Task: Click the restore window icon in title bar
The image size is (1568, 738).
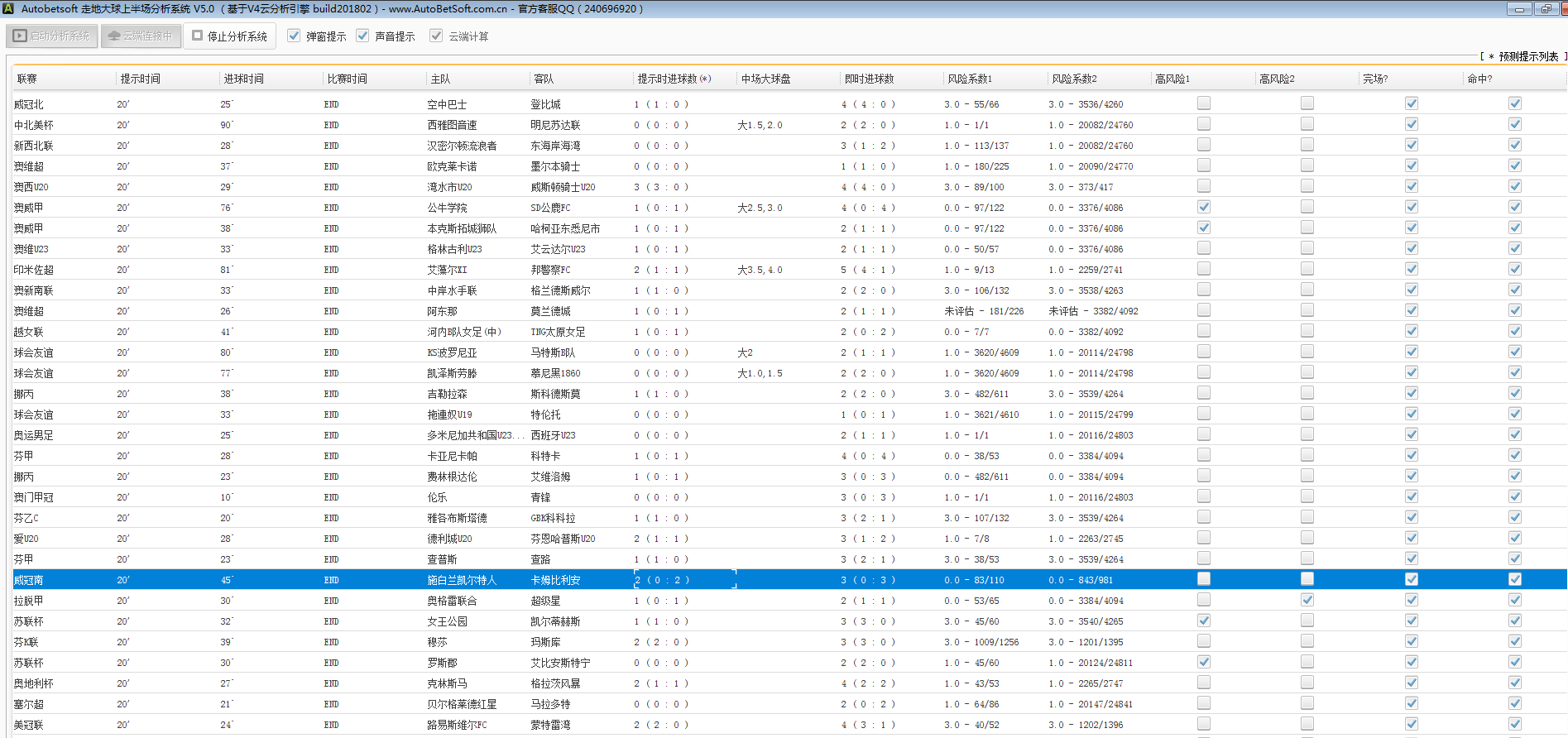Action: click(x=1545, y=9)
